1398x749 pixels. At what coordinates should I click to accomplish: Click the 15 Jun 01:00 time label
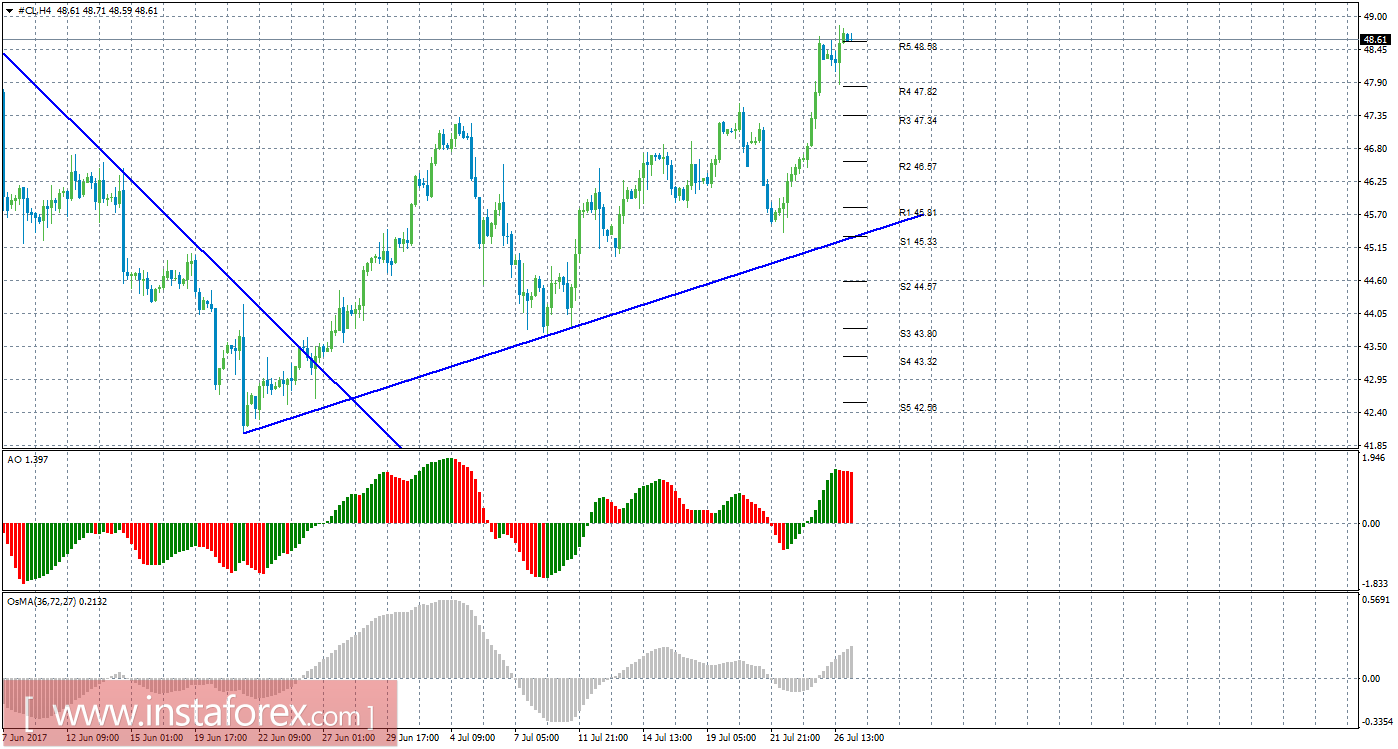click(x=156, y=739)
